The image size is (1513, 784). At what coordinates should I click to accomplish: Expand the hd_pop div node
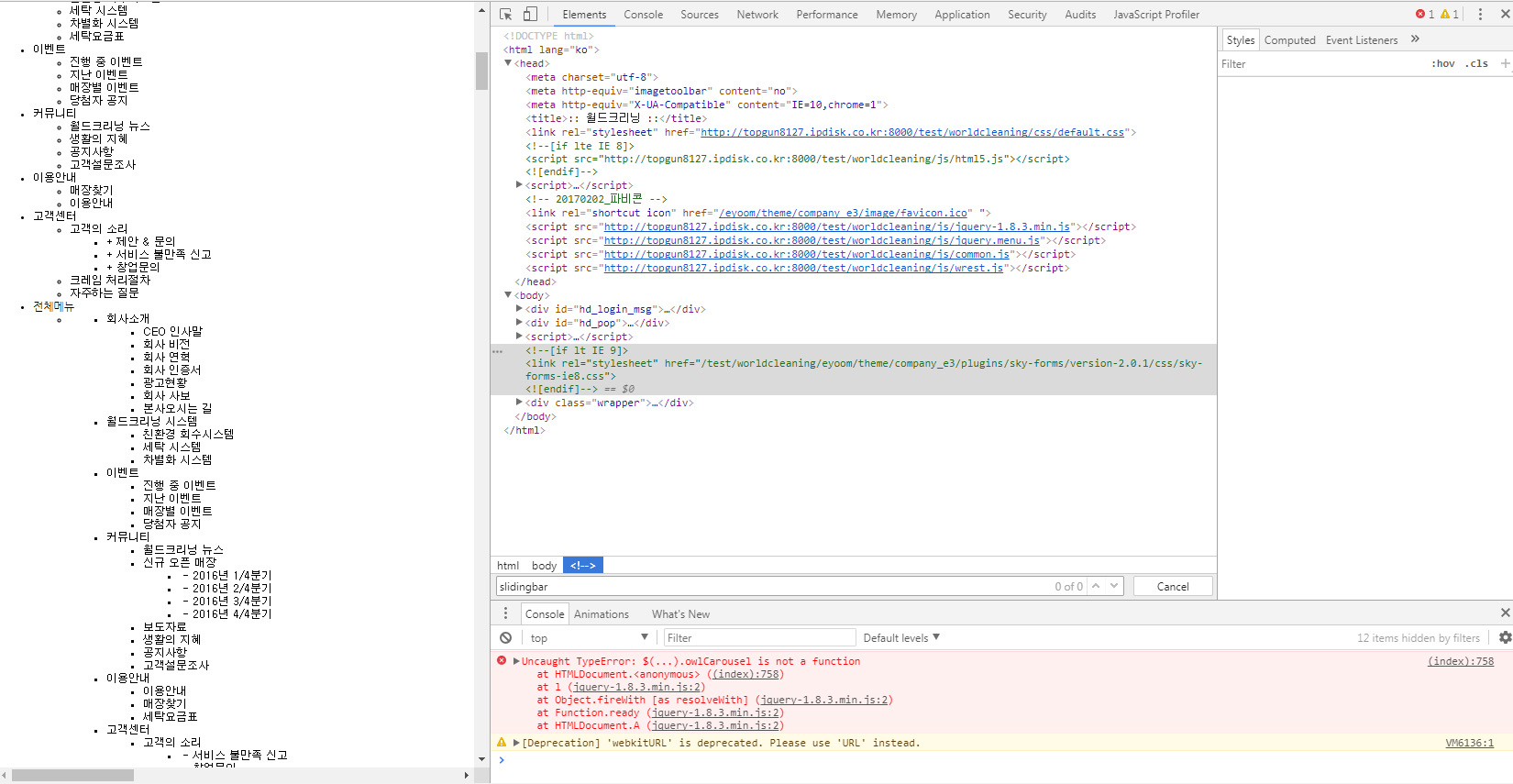[x=520, y=323]
